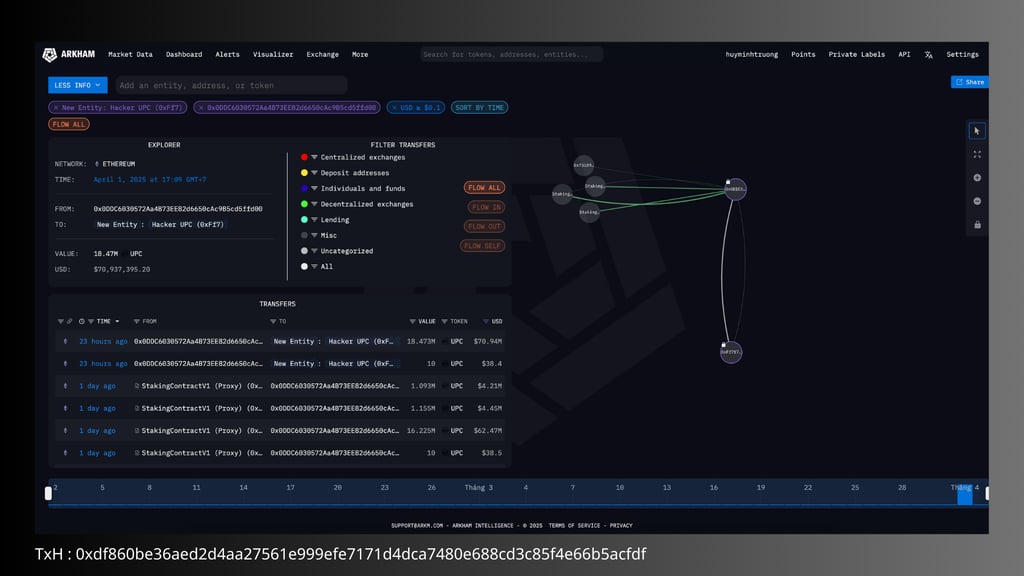The width and height of the screenshot is (1024, 576).
Task: Toggle the Sort By Time chip
Action: pos(479,108)
